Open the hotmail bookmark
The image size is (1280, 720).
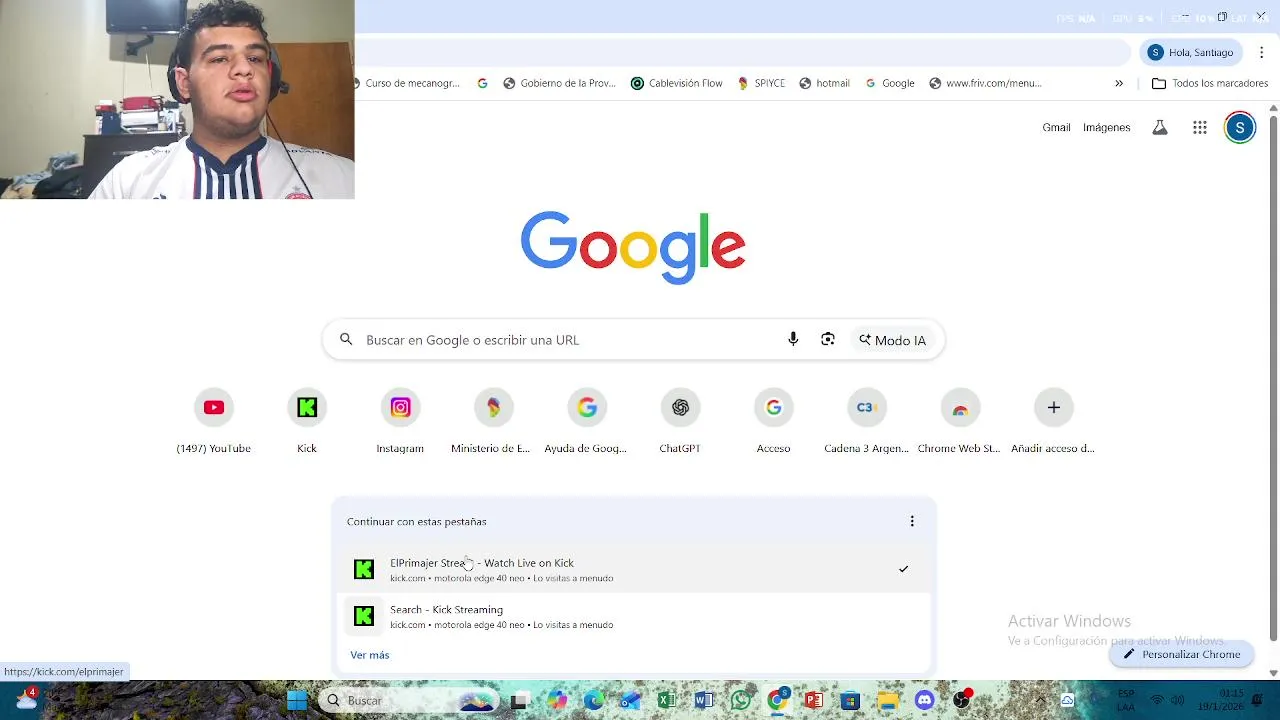point(824,83)
